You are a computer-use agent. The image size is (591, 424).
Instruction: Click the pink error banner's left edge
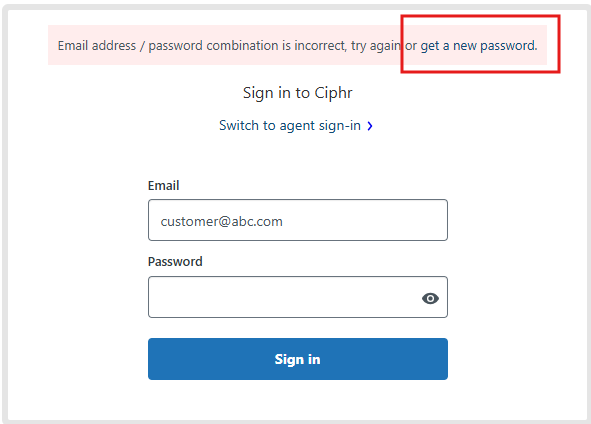tap(51, 45)
